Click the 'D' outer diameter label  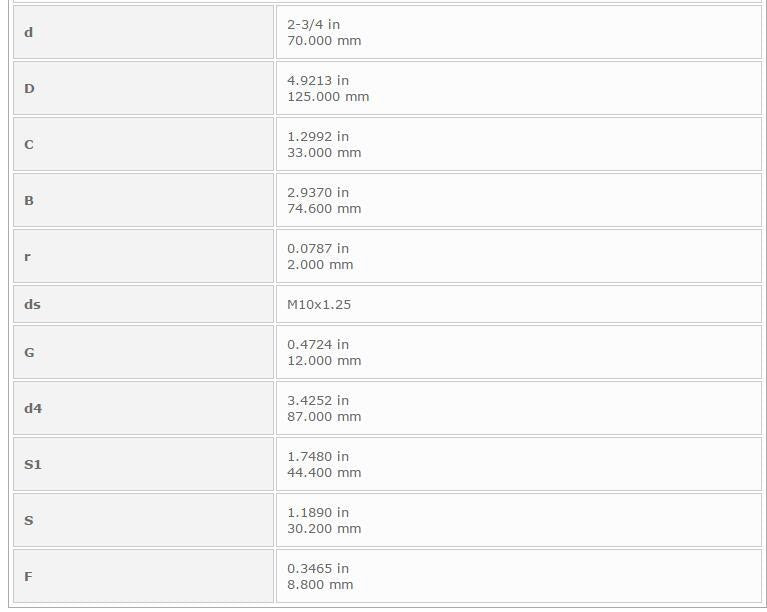(x=143, y=89)
